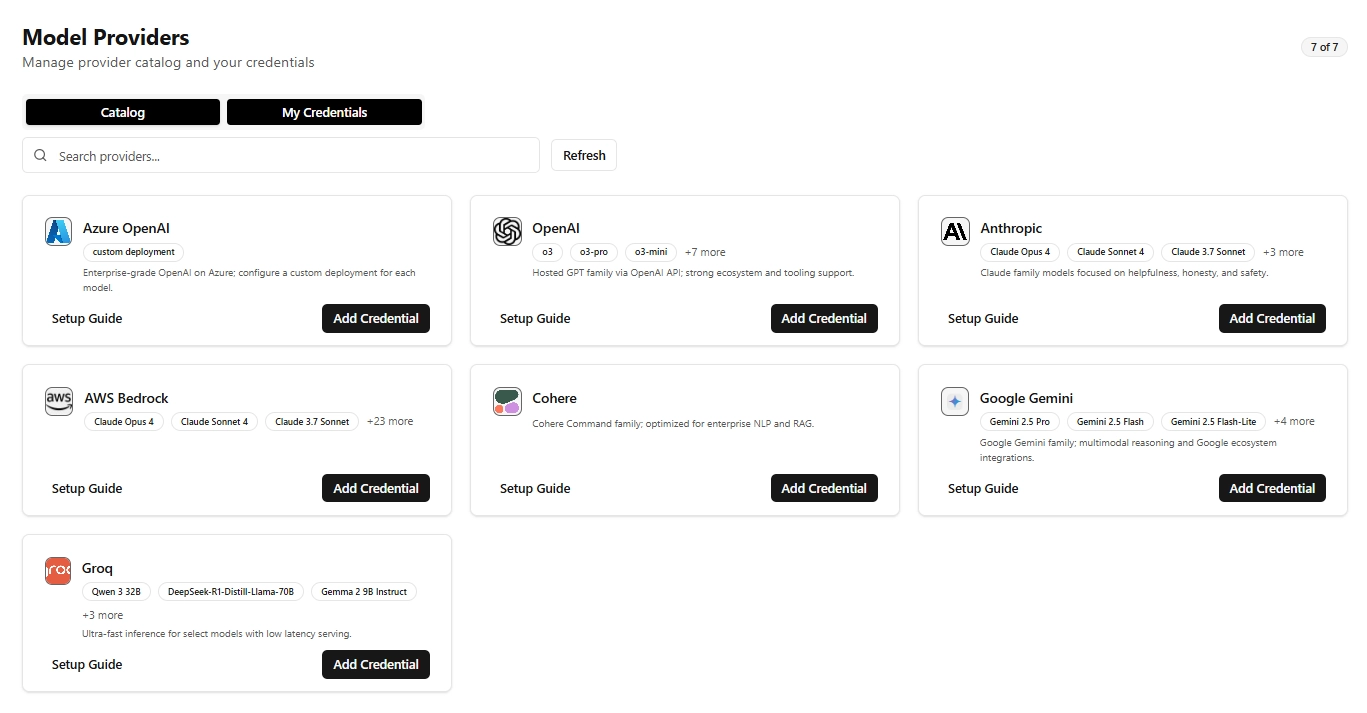Click the Groq provider logo
The image size is (1367, 713).
pyautogui.click(x=58, y=571)
